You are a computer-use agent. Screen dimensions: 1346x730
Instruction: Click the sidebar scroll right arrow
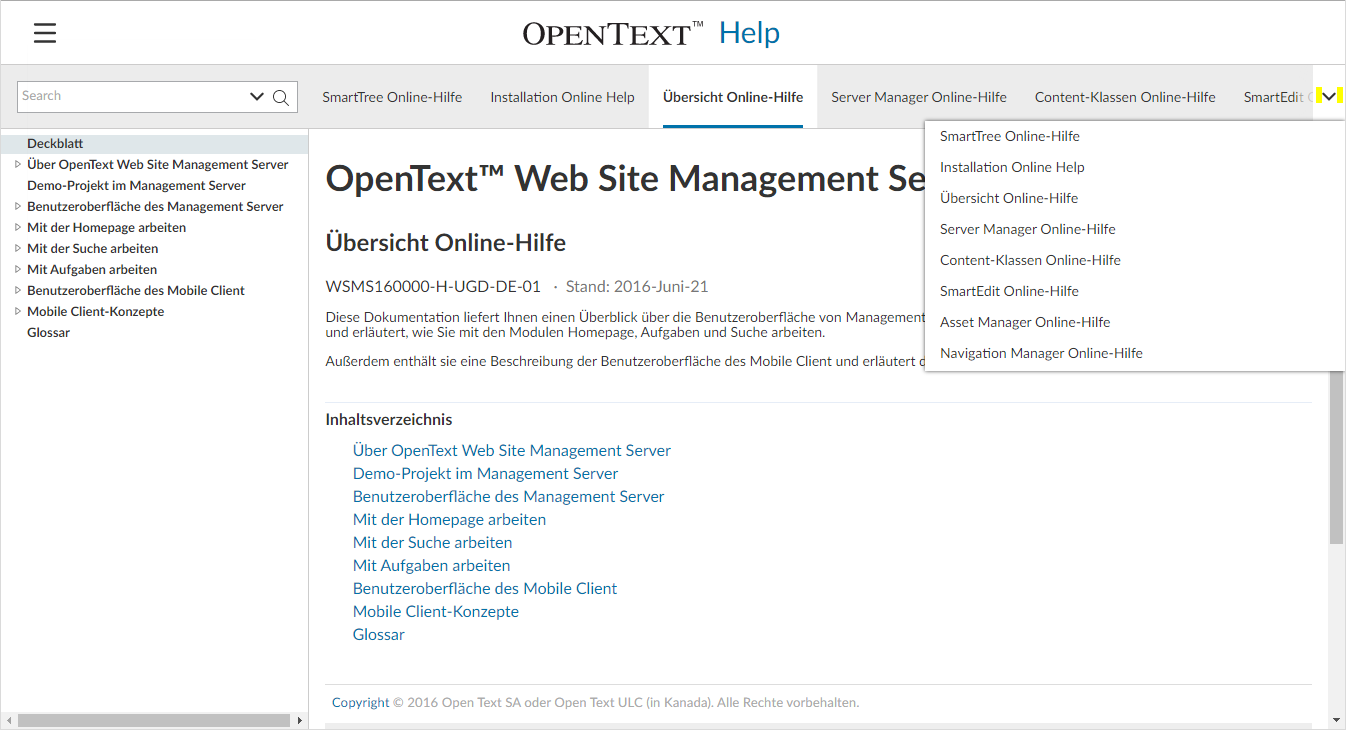pyautogui.click(x=299, y=720)
